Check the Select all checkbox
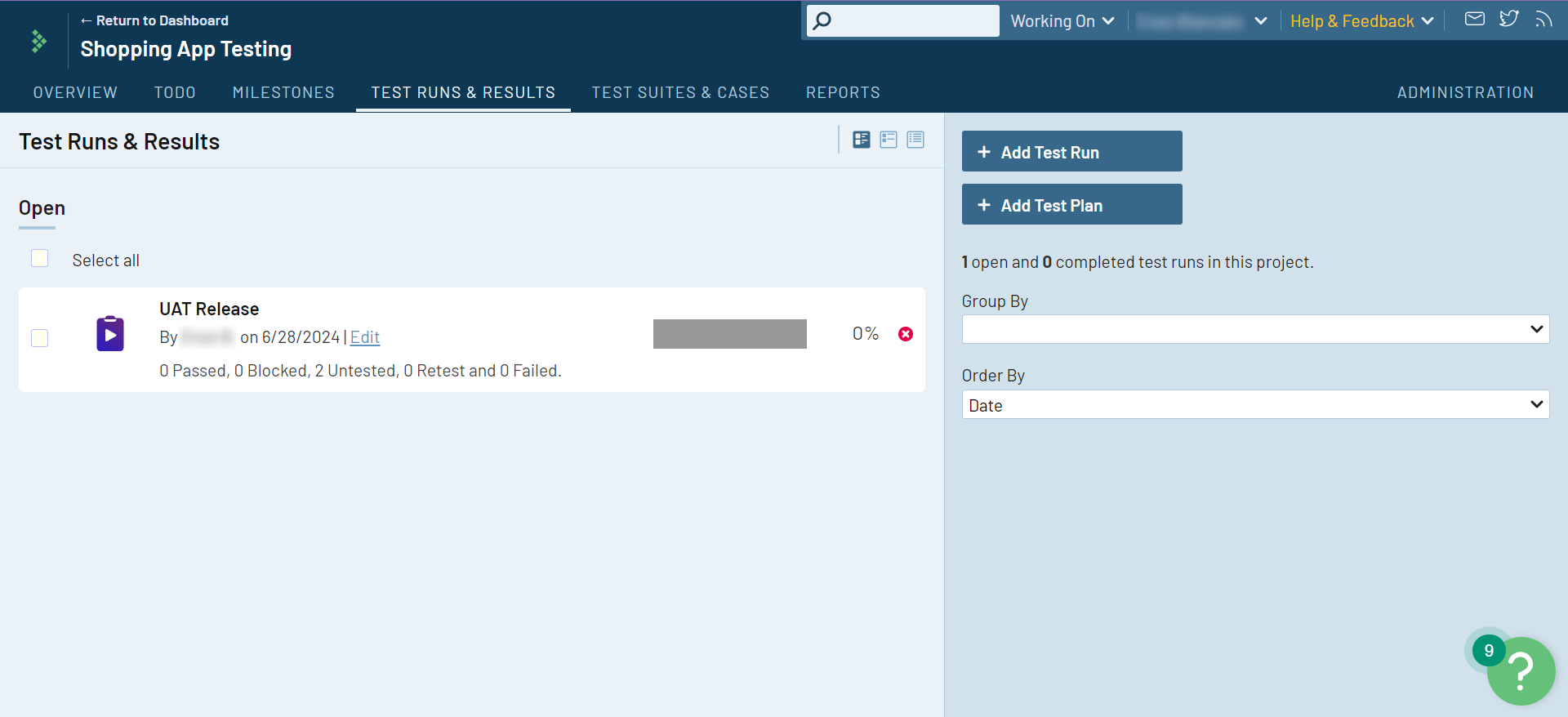This screenshot has width=1568, height=717. [39, 259]
